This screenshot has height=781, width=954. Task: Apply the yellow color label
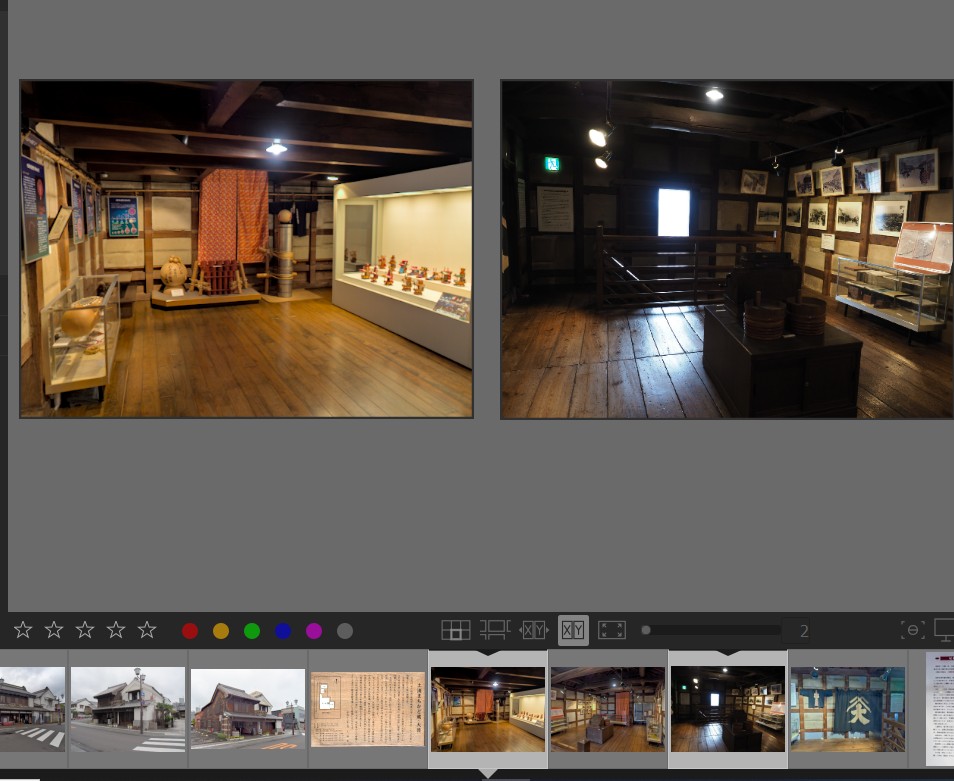(221, 631)
